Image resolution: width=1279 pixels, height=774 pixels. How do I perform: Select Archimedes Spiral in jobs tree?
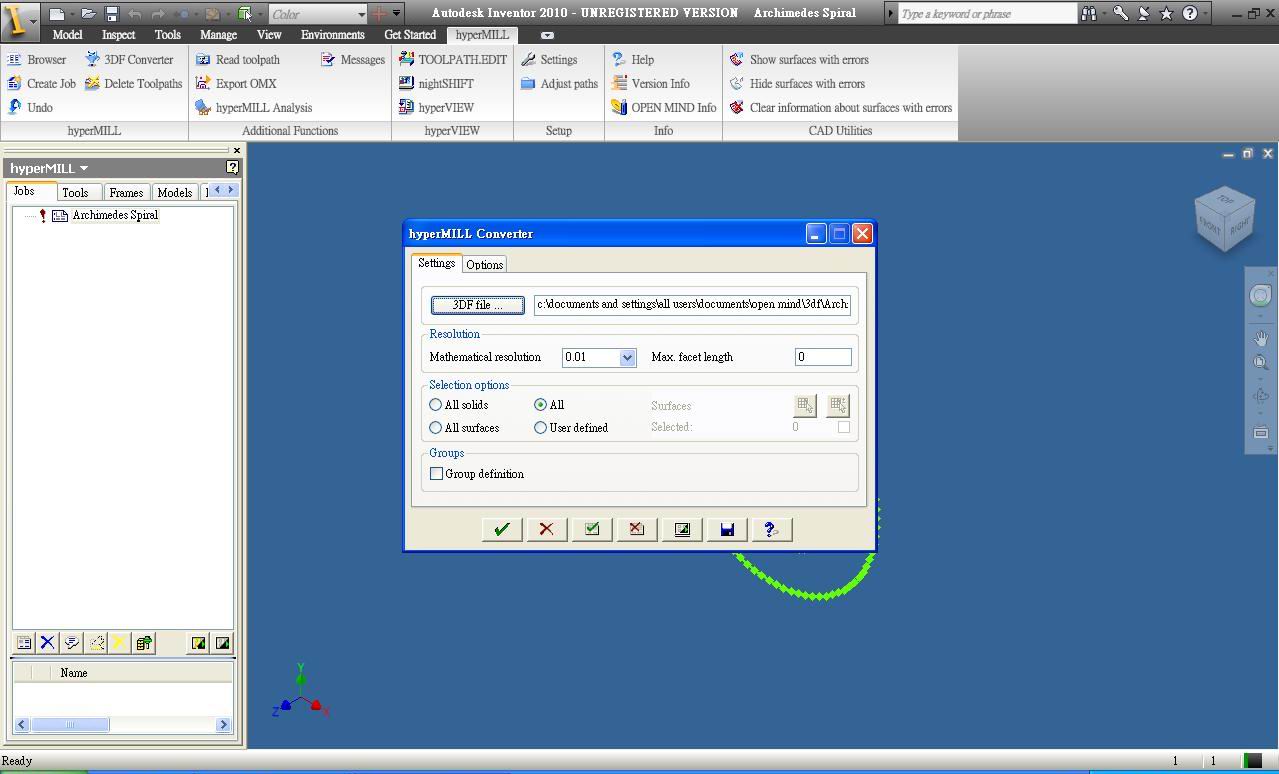115,215
